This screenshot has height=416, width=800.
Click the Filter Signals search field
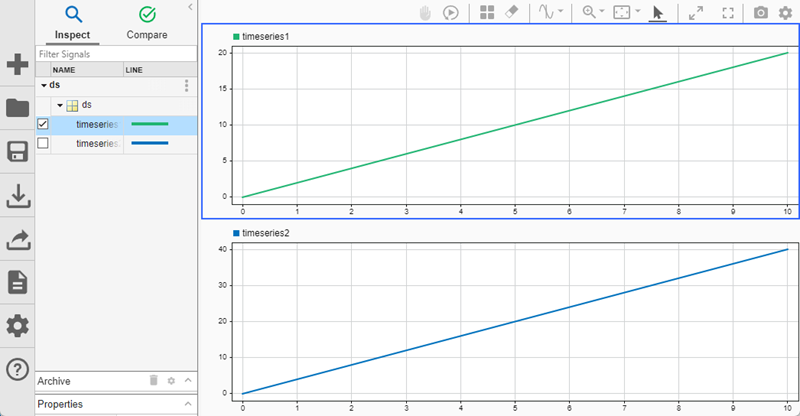point(116,54)
